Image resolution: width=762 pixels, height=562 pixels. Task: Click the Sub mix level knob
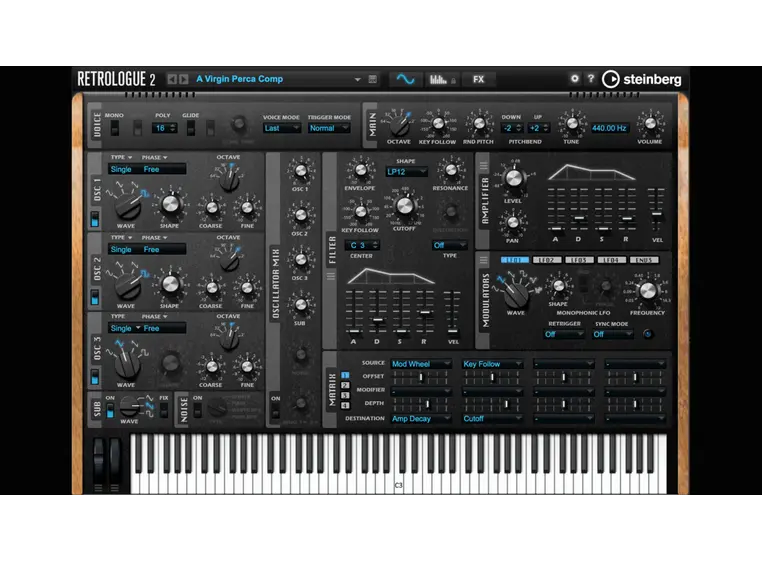pos(301,305)
